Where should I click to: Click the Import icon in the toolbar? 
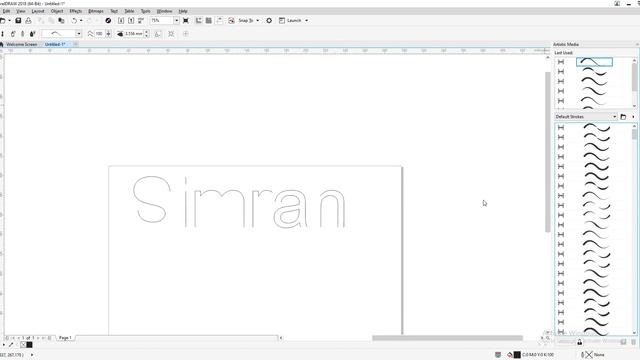tap(121, 20)
